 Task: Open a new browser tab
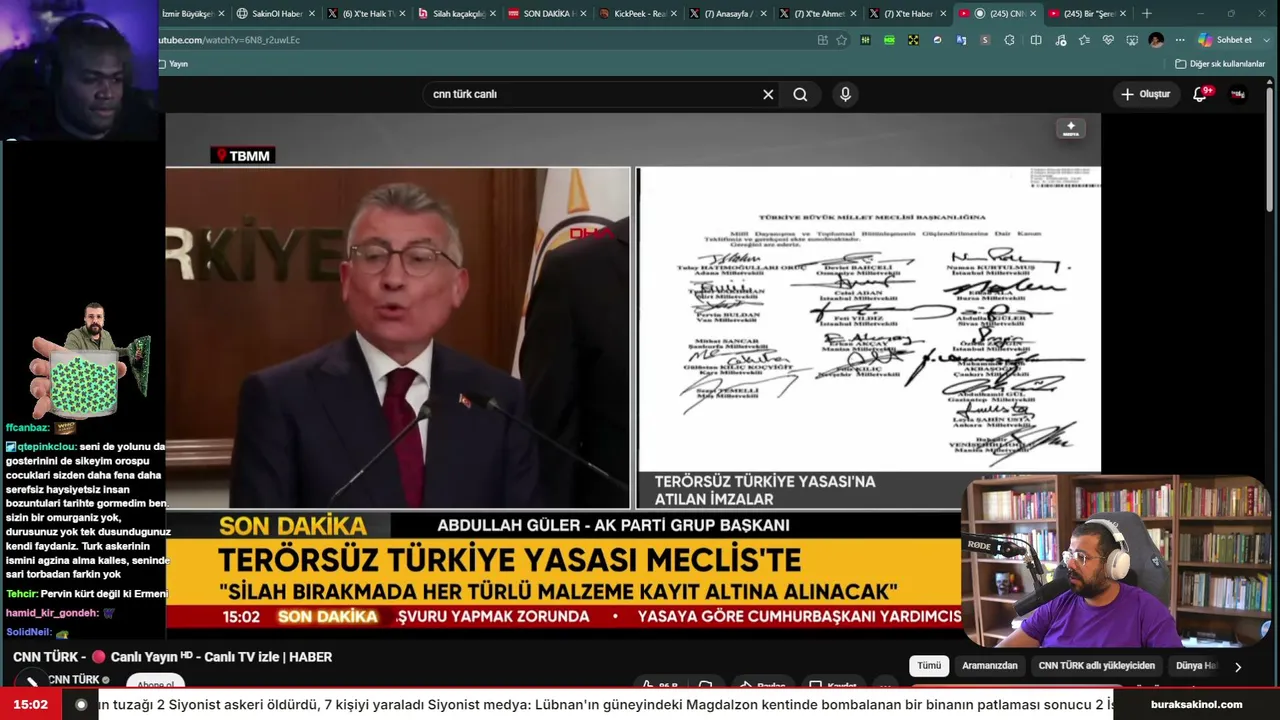(1146, 14)
